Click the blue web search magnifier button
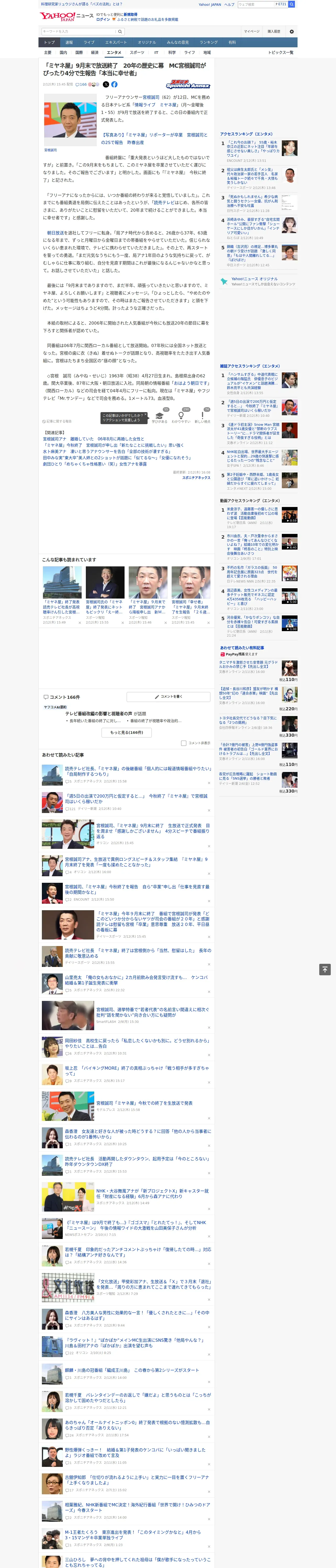This screenshot has height=1568, width=336. [x=292, y=4]
